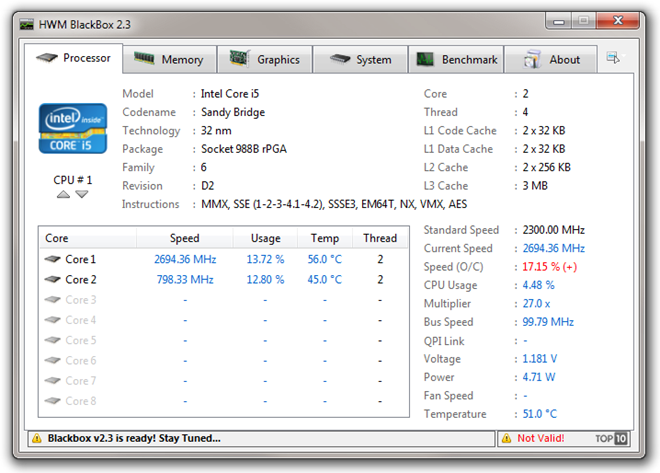660x473 pixels.
Task: Select the Processor tab
Action: click(x=74, y=58)
